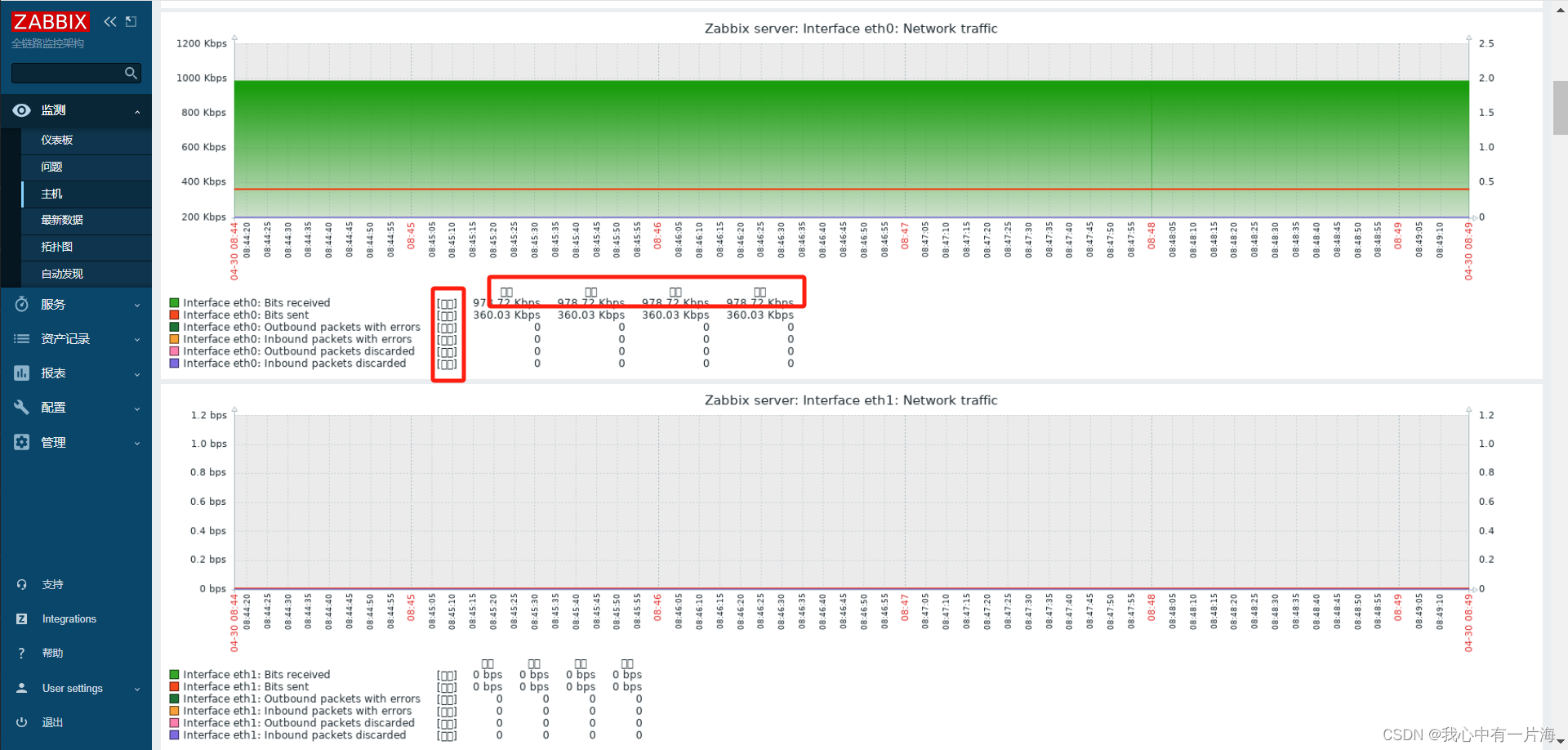Click legend 'Interface eth0: Bits received'
The width and height of the screenshot is (1568, 750).
(256, 303)
